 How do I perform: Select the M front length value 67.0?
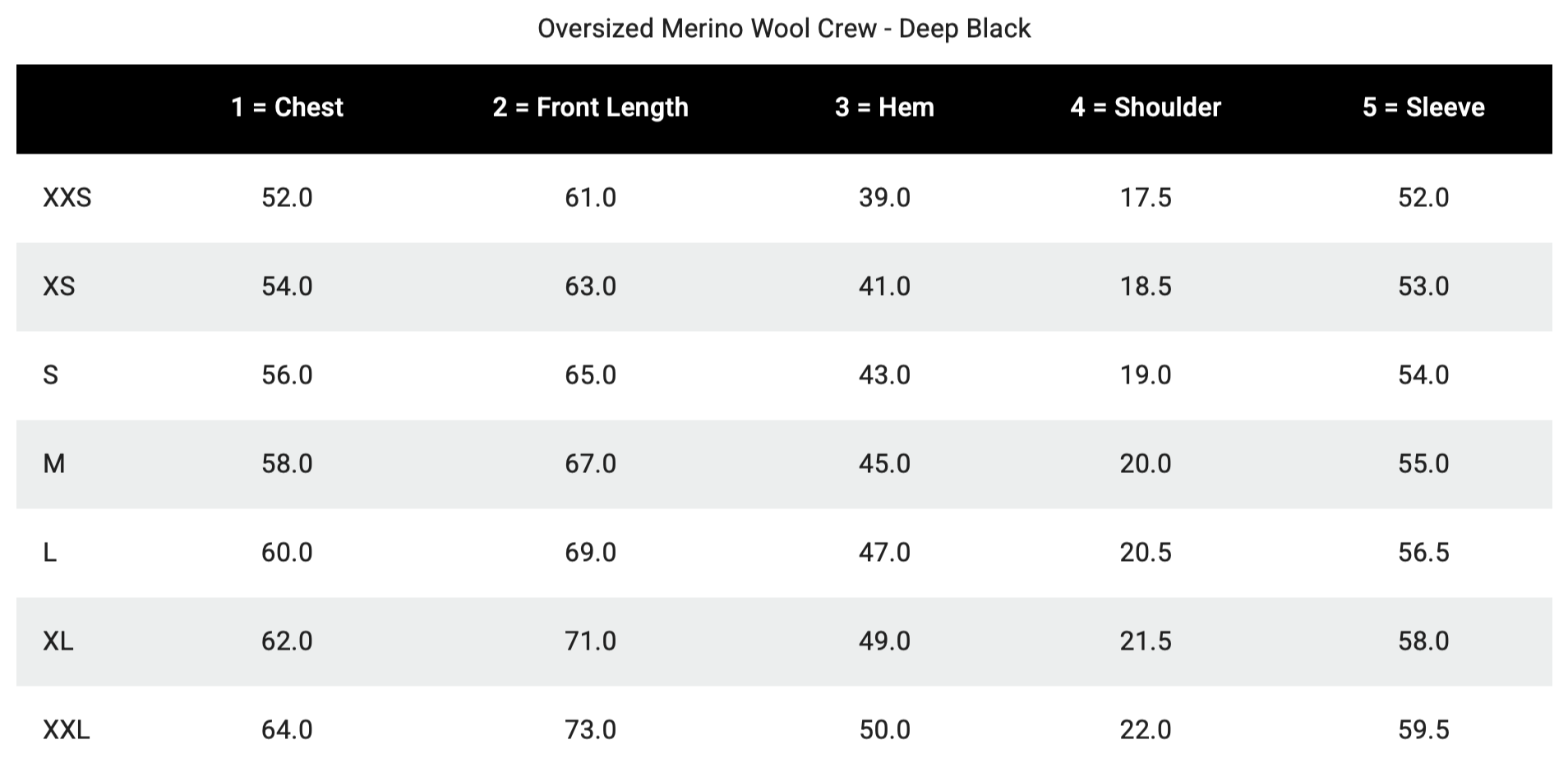pos(590,464)
